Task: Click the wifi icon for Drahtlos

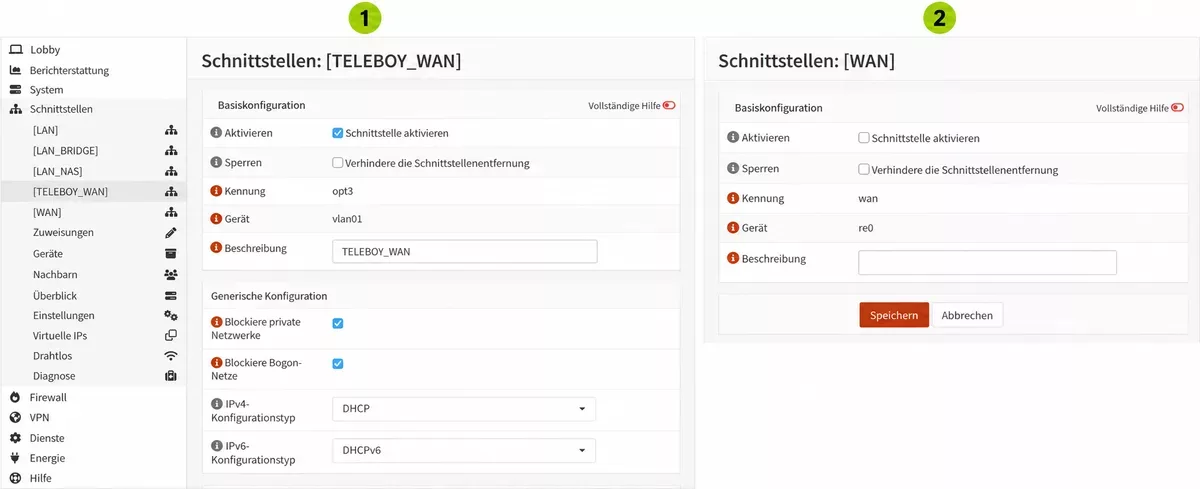Action: pyautogui.click(x=171, y=355)
